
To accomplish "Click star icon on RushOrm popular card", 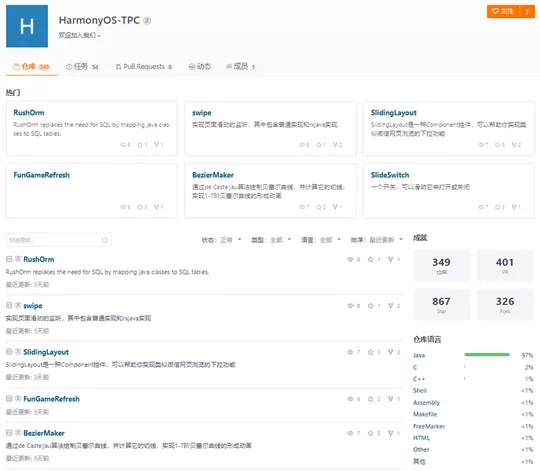I will click(140, 145).
